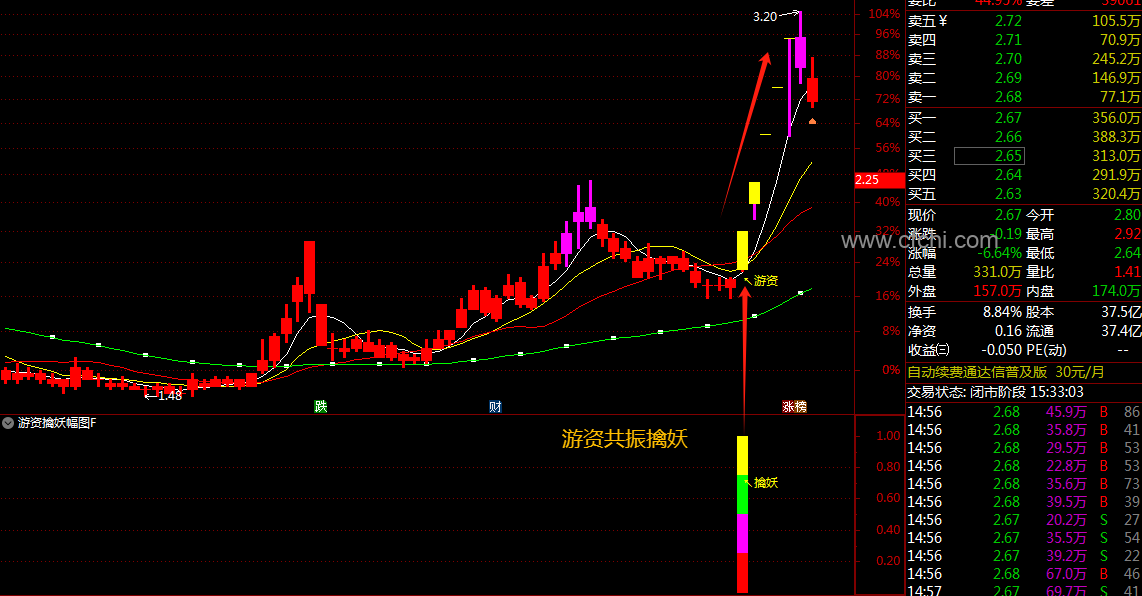
Task: Select 卖一 price 2.68 row
Action: (1023, 97)
